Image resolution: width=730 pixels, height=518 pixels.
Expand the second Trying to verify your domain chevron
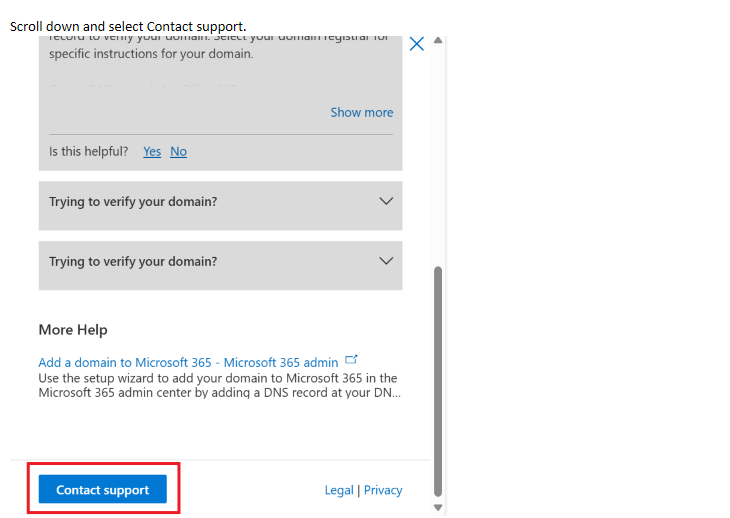(386, 261)
